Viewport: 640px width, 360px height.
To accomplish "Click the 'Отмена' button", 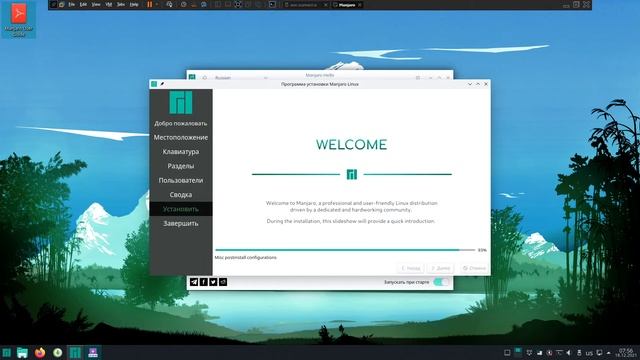I will (474, 268).
